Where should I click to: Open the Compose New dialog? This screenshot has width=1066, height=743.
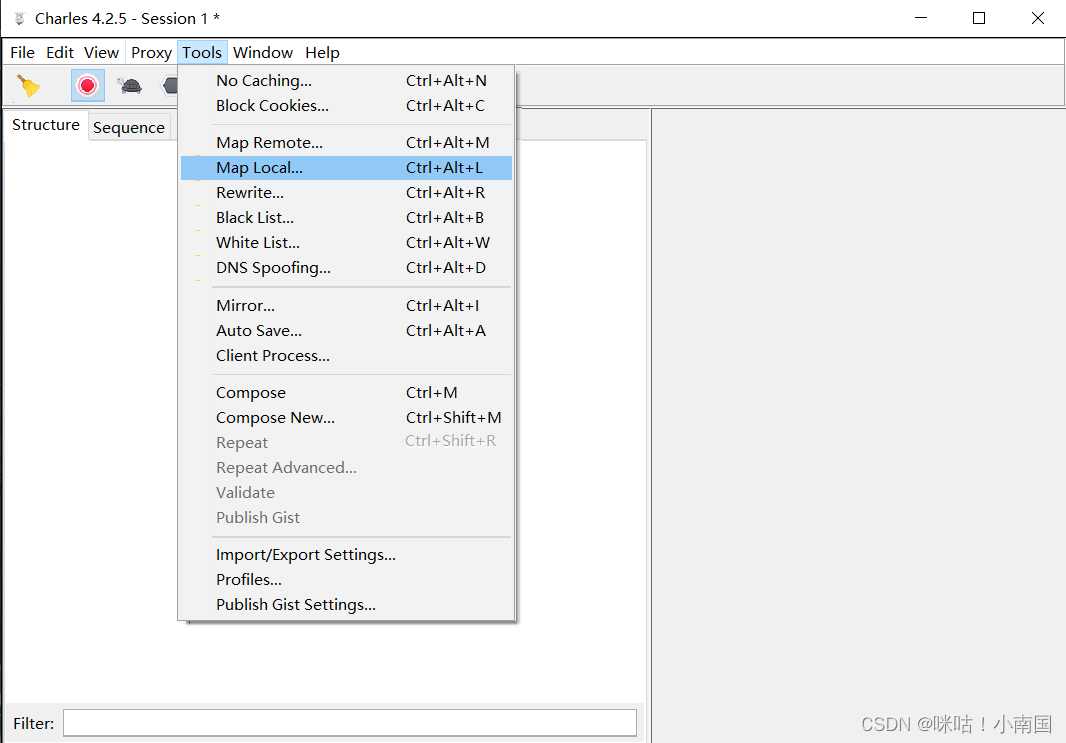point(275,417)
